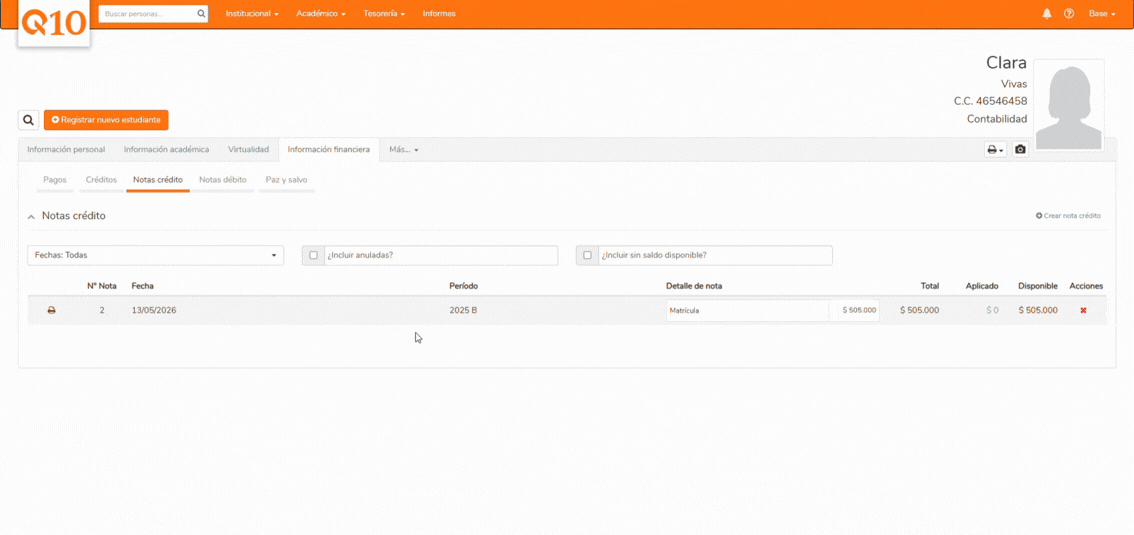The height and width of the screenshot is (535, 1134).
Task: Click Registrar nuevo estudiante button
Action: [x=106, y=120]
